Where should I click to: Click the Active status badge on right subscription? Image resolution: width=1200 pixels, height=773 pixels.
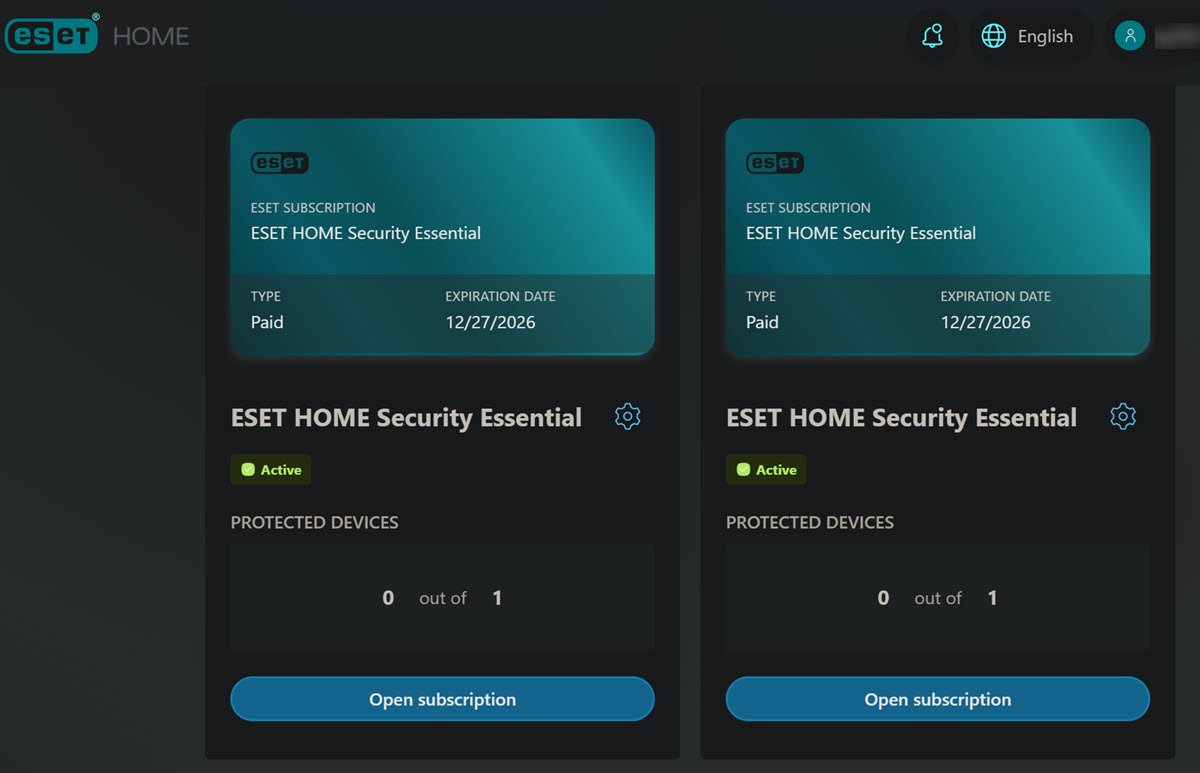(x=766, y=469)
